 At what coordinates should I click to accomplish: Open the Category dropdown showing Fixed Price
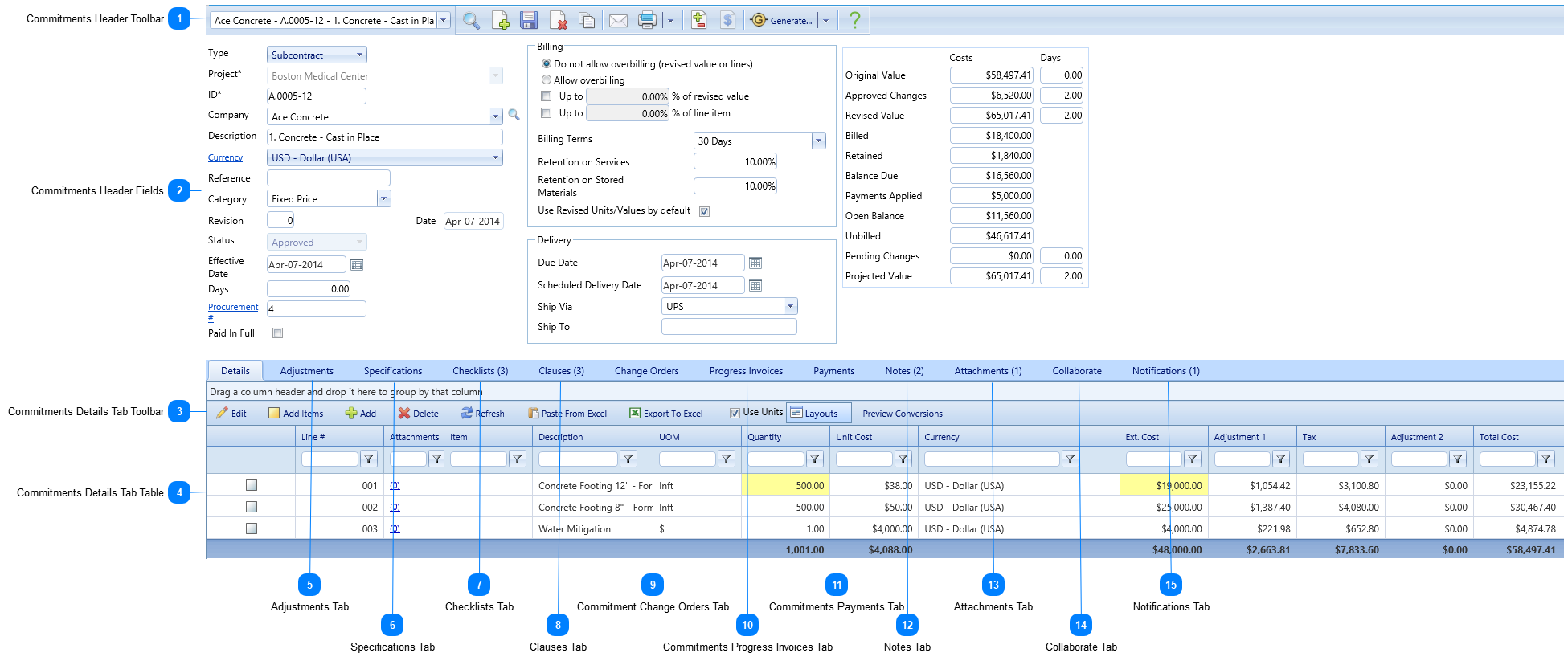[x=383, y=198]
